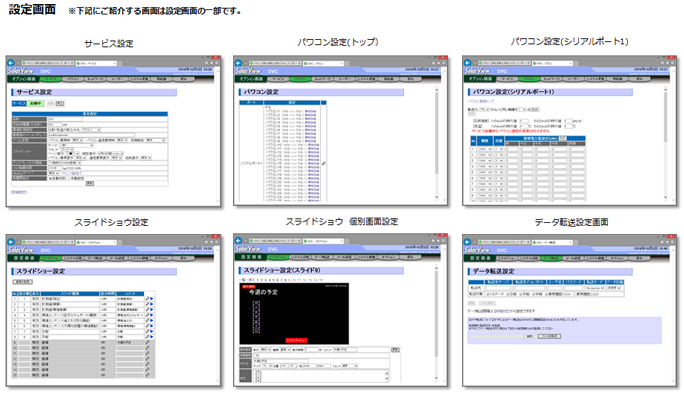684x393 pixels.
Task: Open 詳細設定 link below サービス設定 form
Action: [19, 192]
